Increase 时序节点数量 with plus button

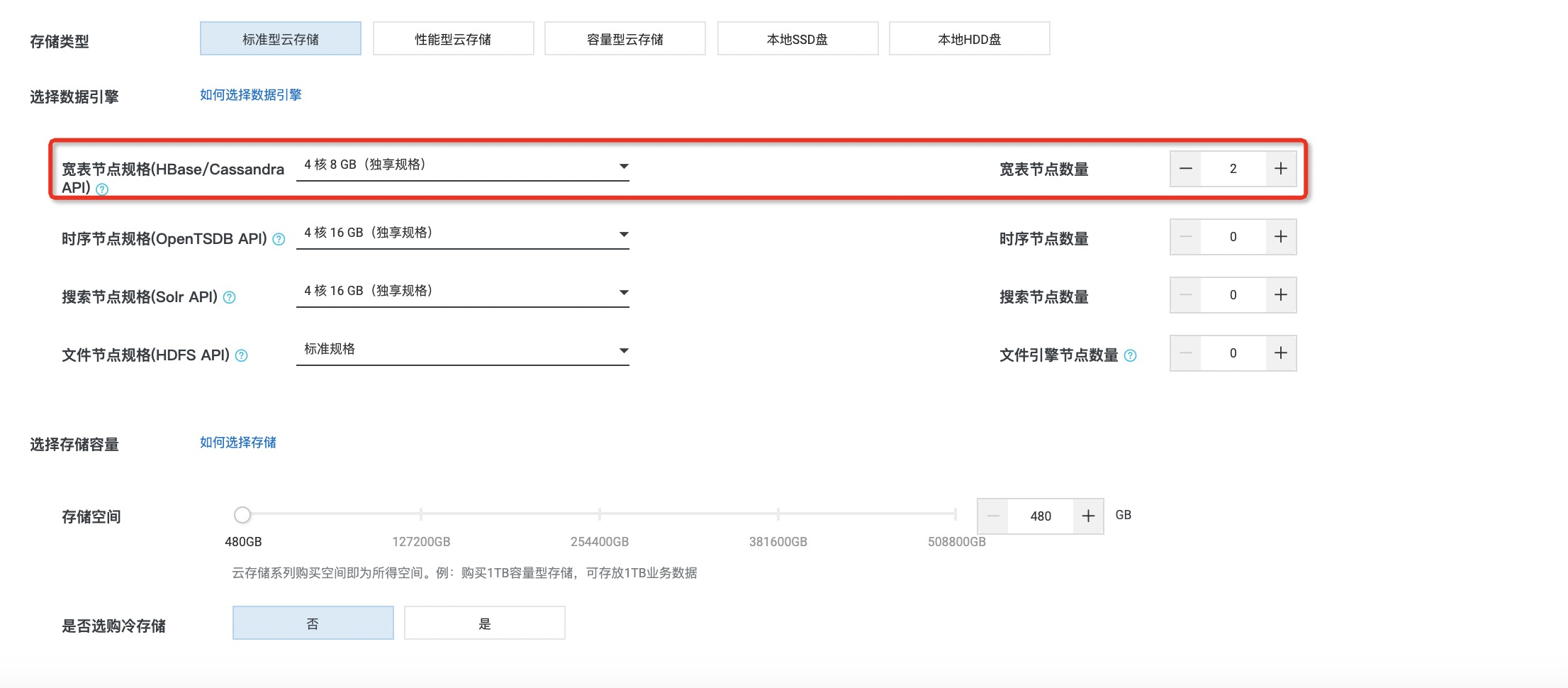click(1281, 237)
